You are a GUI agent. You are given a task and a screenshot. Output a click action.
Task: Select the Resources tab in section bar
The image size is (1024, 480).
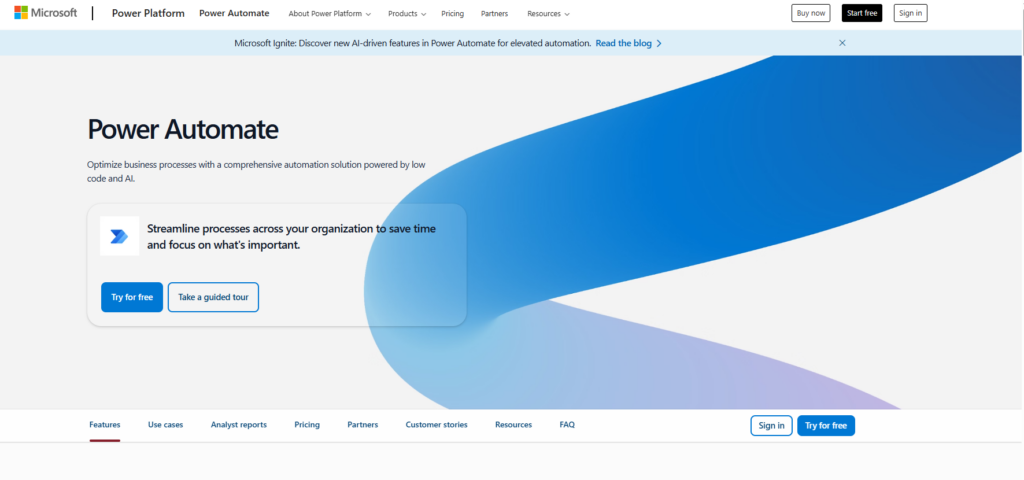click(513, 424)
